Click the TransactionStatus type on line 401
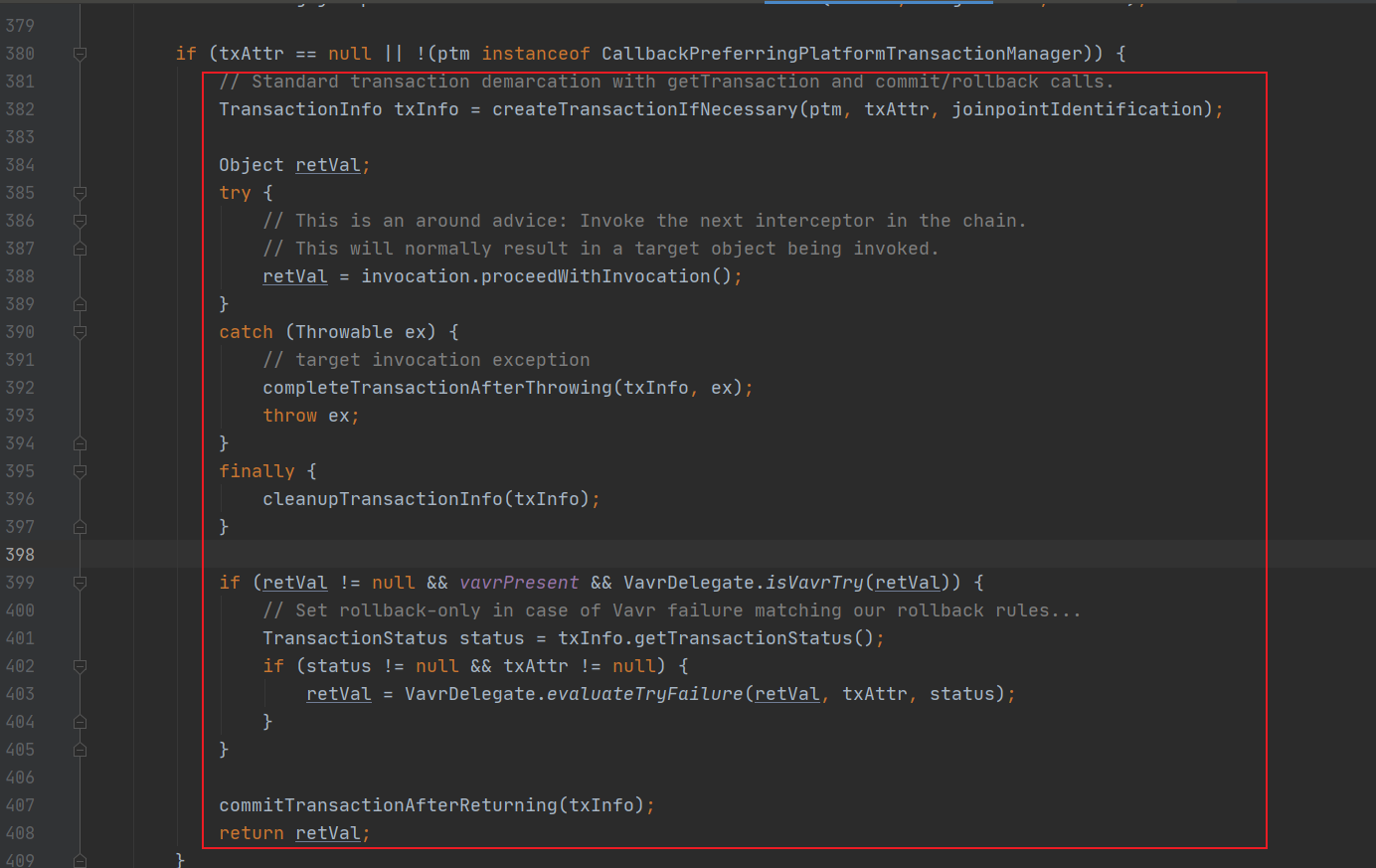The width and height of the screenshot is (1376, 868). click(355, 638)
